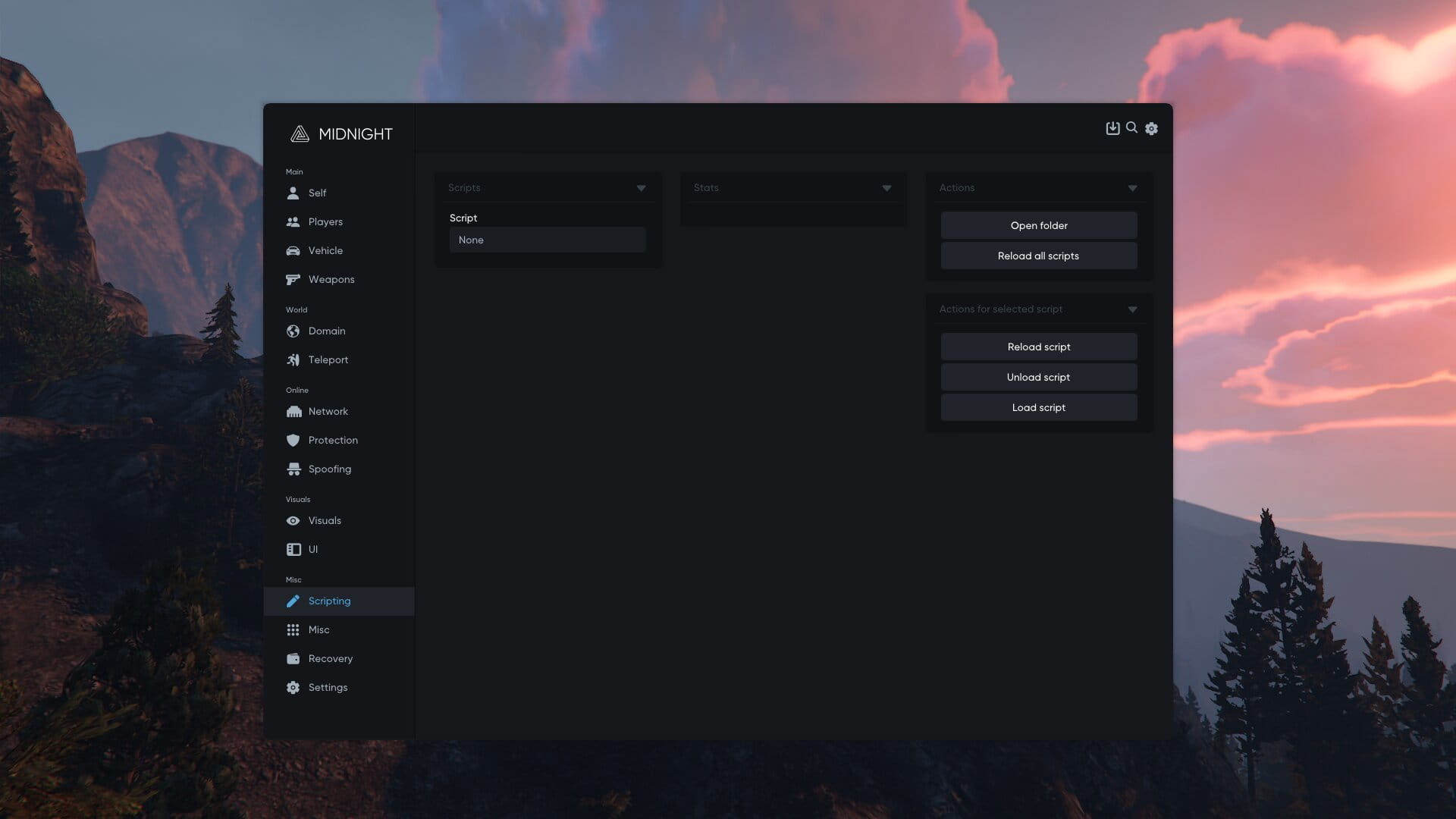
Task: Click the Teleport running-figure icon
Action: [293, 359]
